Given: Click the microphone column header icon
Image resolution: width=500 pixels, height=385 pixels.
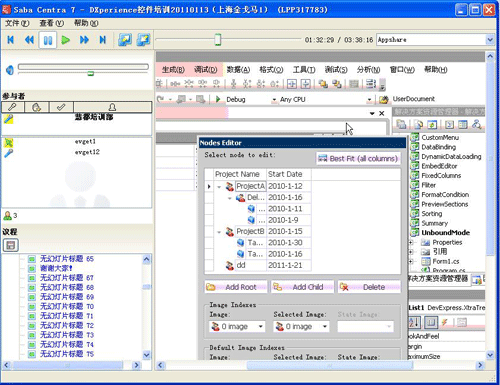Looking at the screenshot, I should 13,107.
